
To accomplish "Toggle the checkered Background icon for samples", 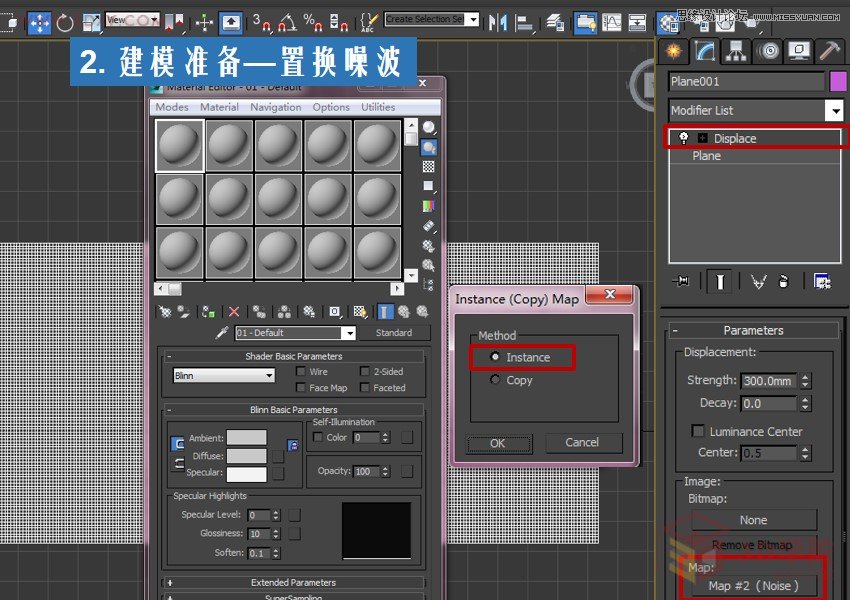I will click(428, 166).
